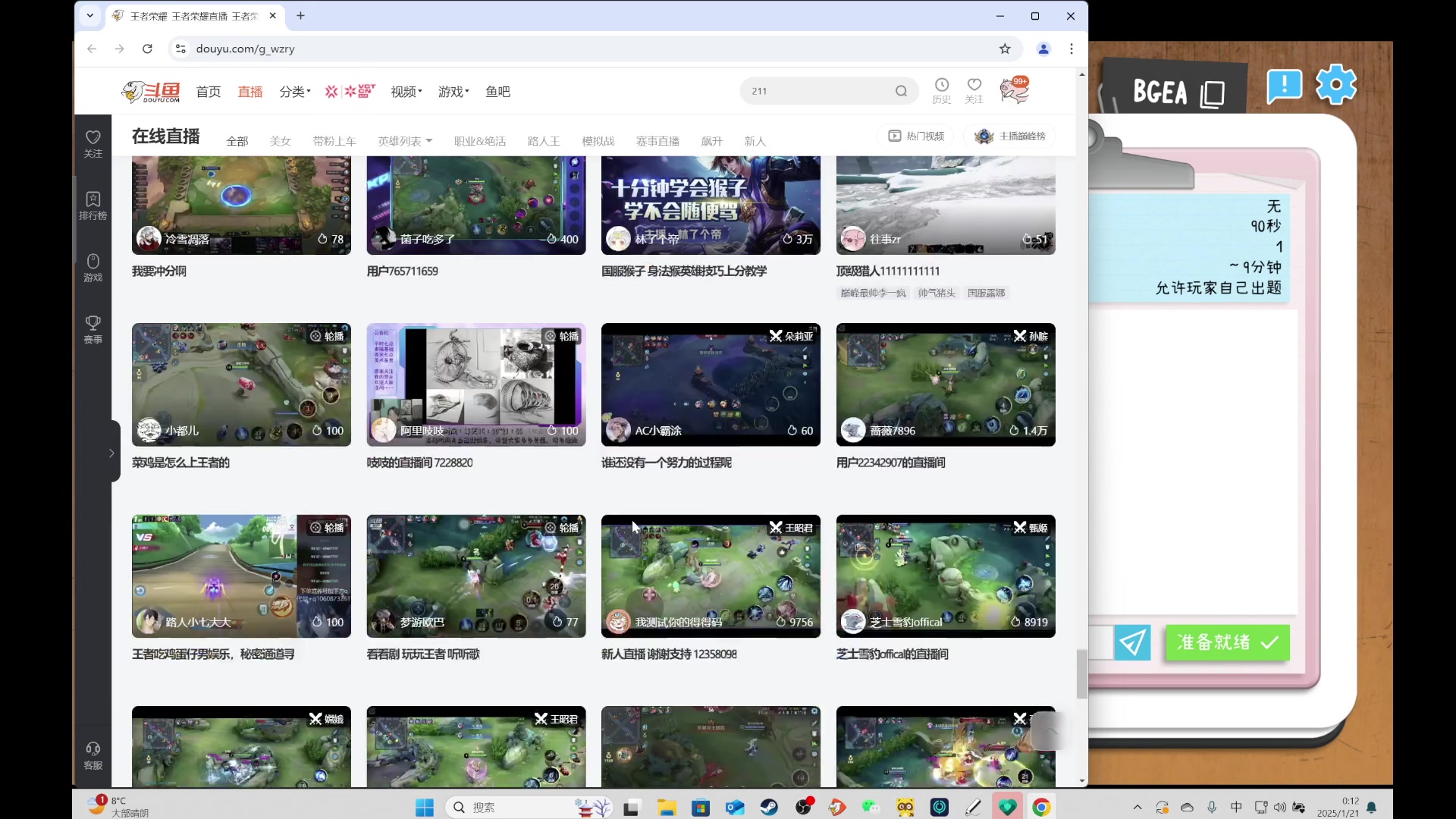Open Outlook from the taskbar

click(x=735, y=808)
